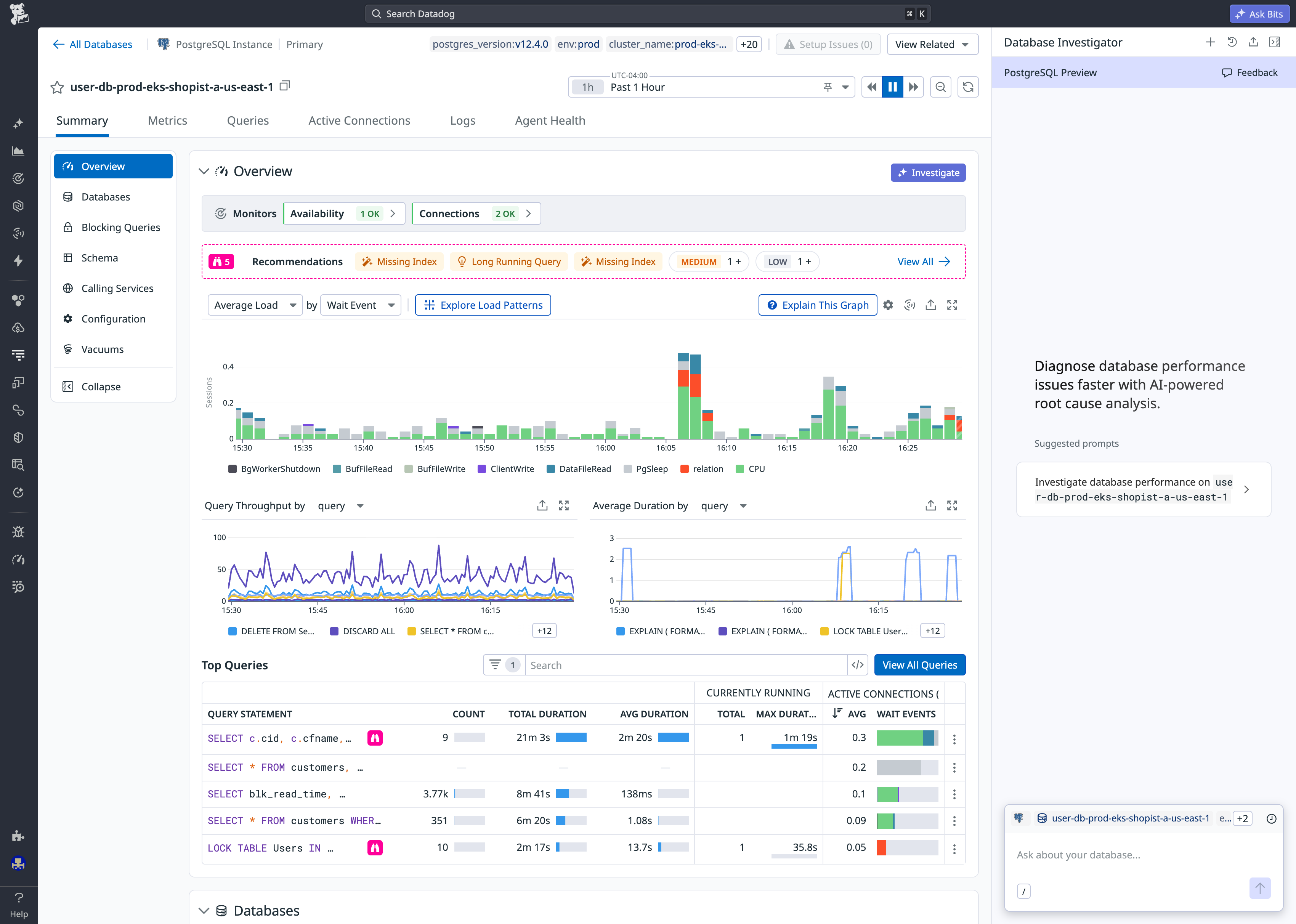The width and height of the screenshot is (1296, 924).
Task: Toggle ClientWrite series in the legend
Action: click(x=506, y=469)
